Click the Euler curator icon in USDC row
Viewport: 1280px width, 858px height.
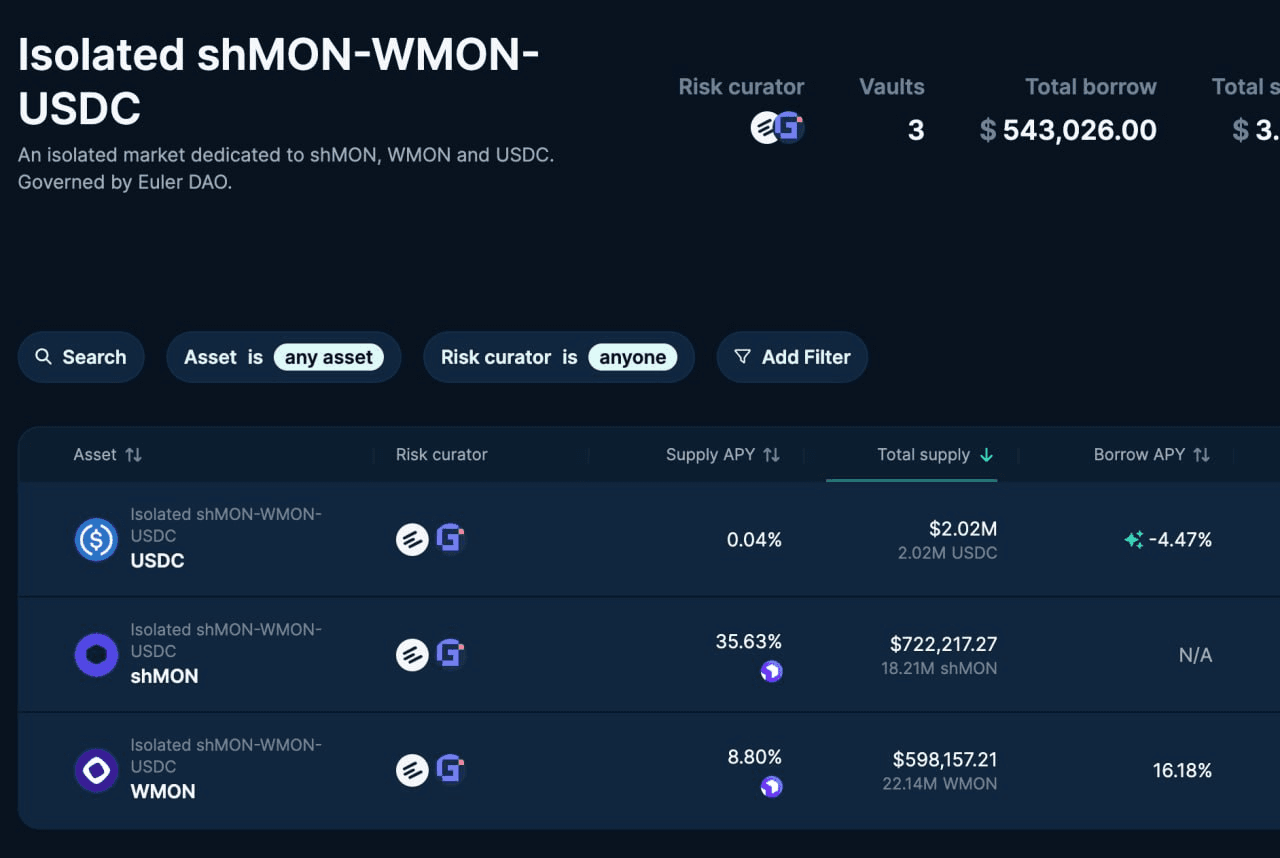tap(412, 540)
